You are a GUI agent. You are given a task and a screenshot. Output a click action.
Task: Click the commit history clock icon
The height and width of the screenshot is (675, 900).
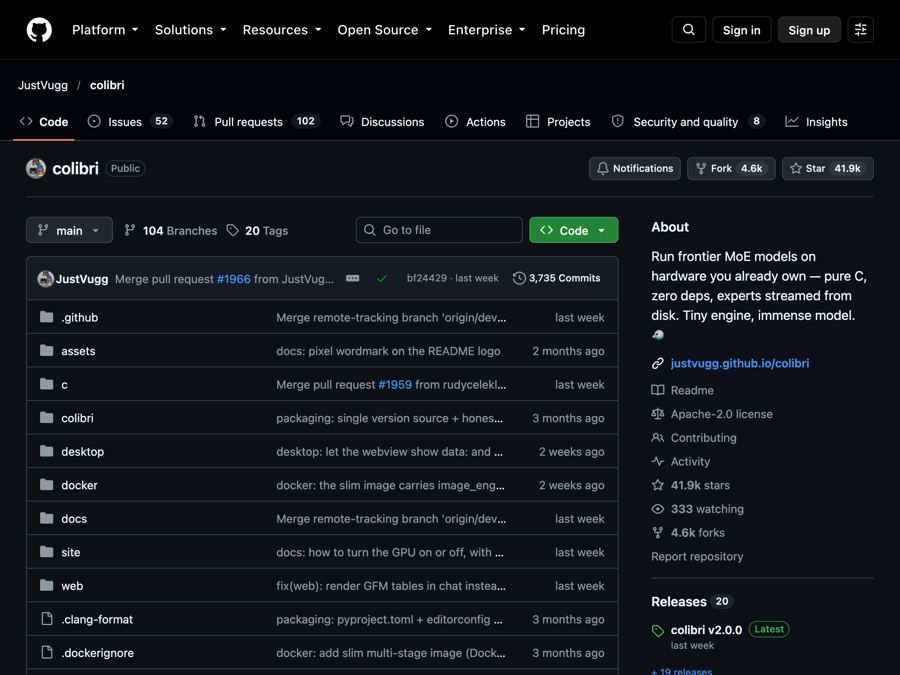pyautogui.click(x=519, y=278)
